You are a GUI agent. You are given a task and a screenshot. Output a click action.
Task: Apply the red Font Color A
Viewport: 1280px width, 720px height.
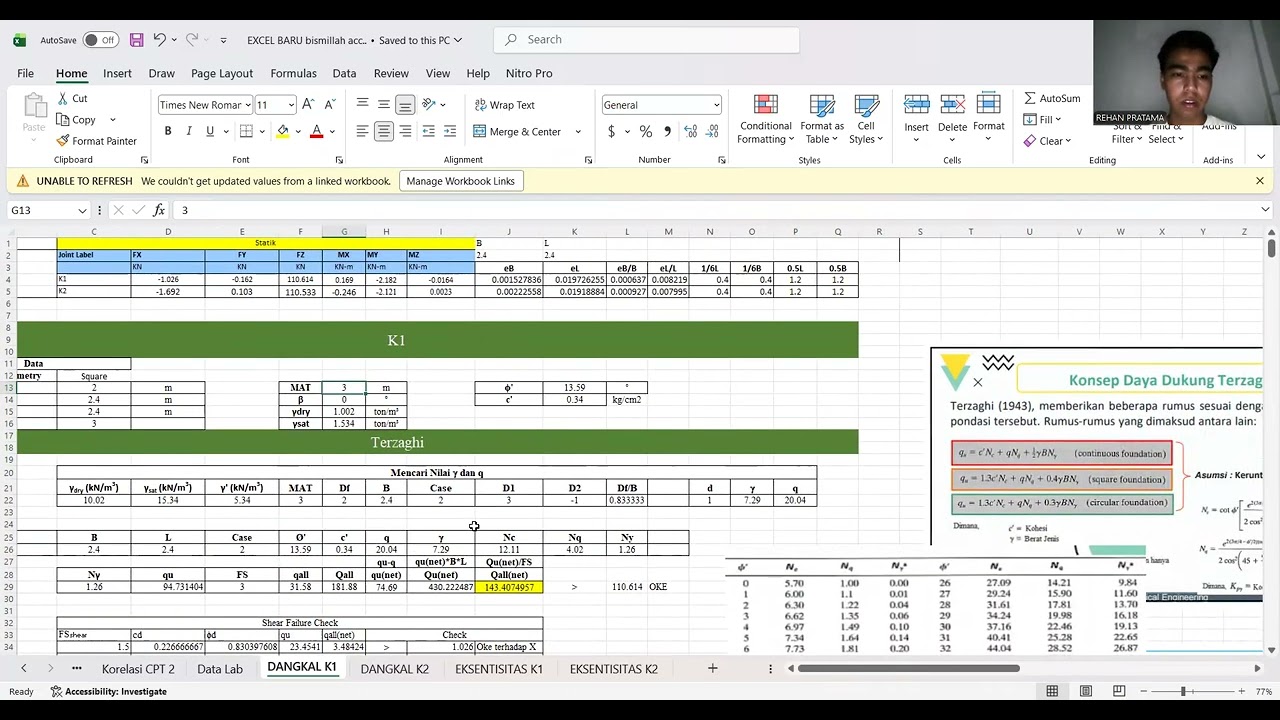[x=317, y=131]
